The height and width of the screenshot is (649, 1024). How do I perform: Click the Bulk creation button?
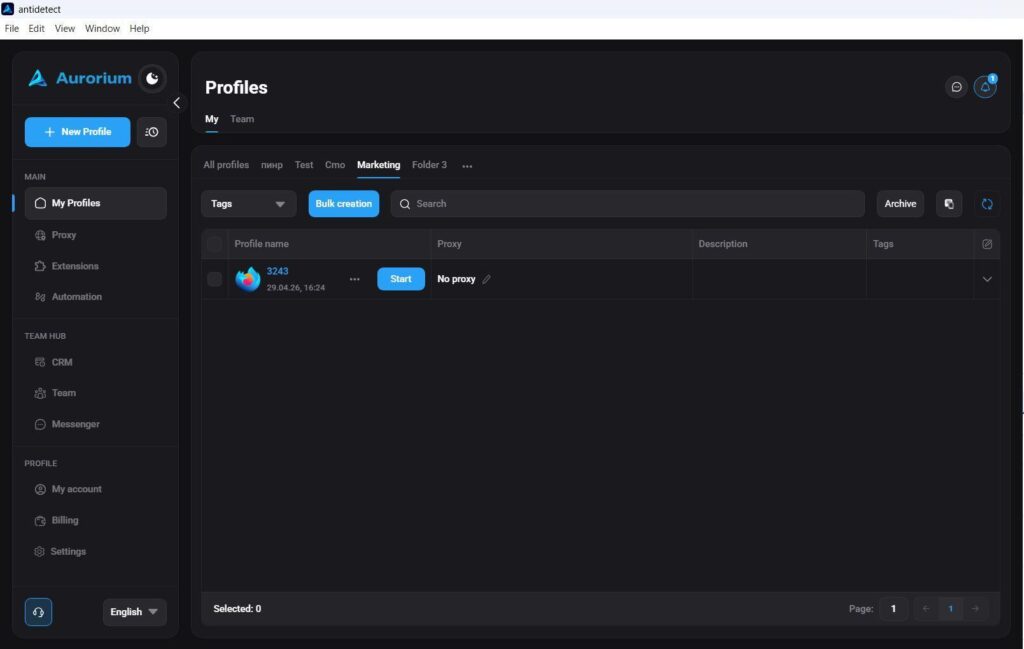pos(344,204)
